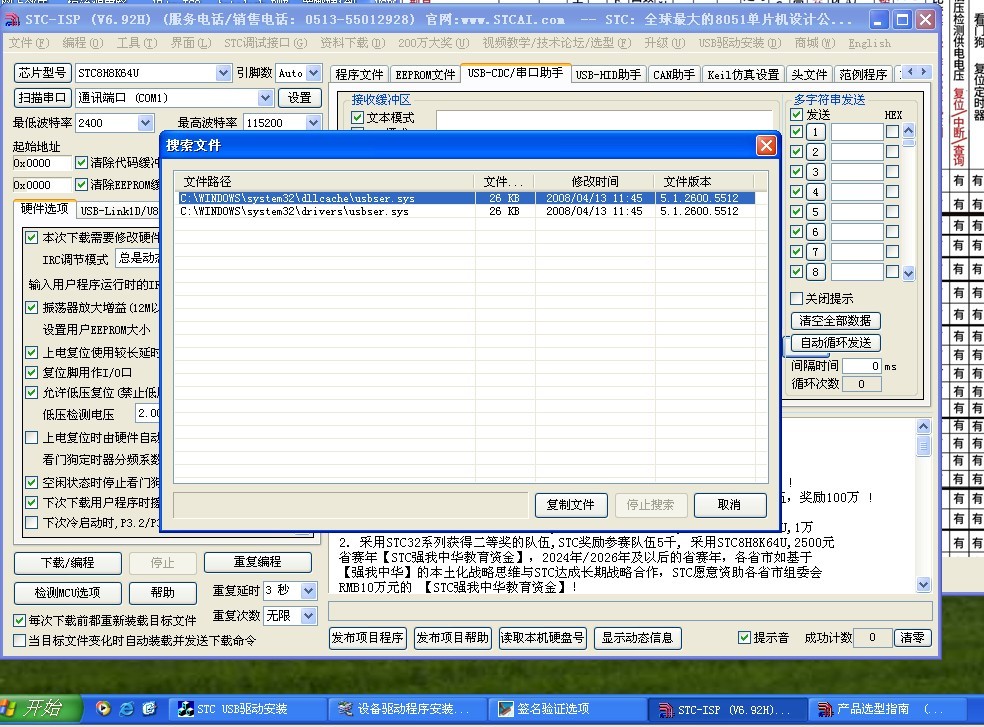Click the 自动循环发送 button
The height and width of the screenshot is (727, 984).
(835, 343)
